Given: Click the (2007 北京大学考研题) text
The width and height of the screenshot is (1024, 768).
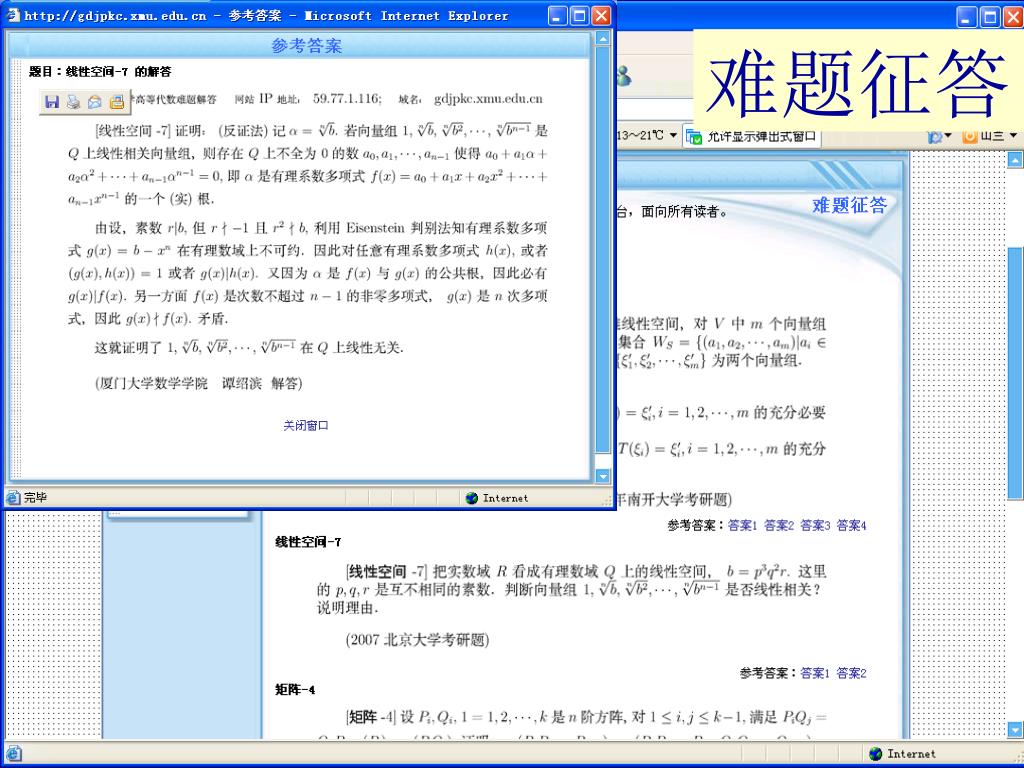Looking at the screenshot, I should pos(417,640).
